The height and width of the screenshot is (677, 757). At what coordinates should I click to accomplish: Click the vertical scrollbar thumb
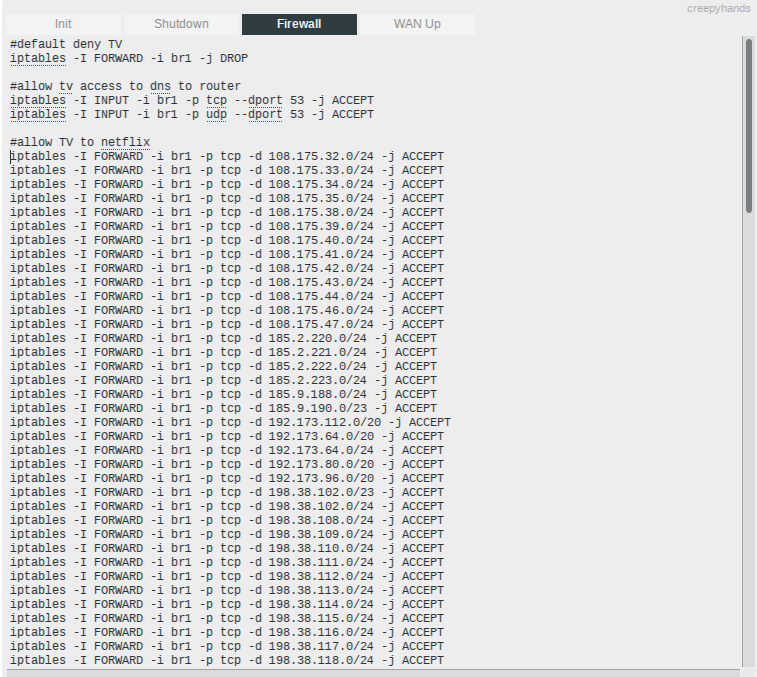[x=748, y=125]
